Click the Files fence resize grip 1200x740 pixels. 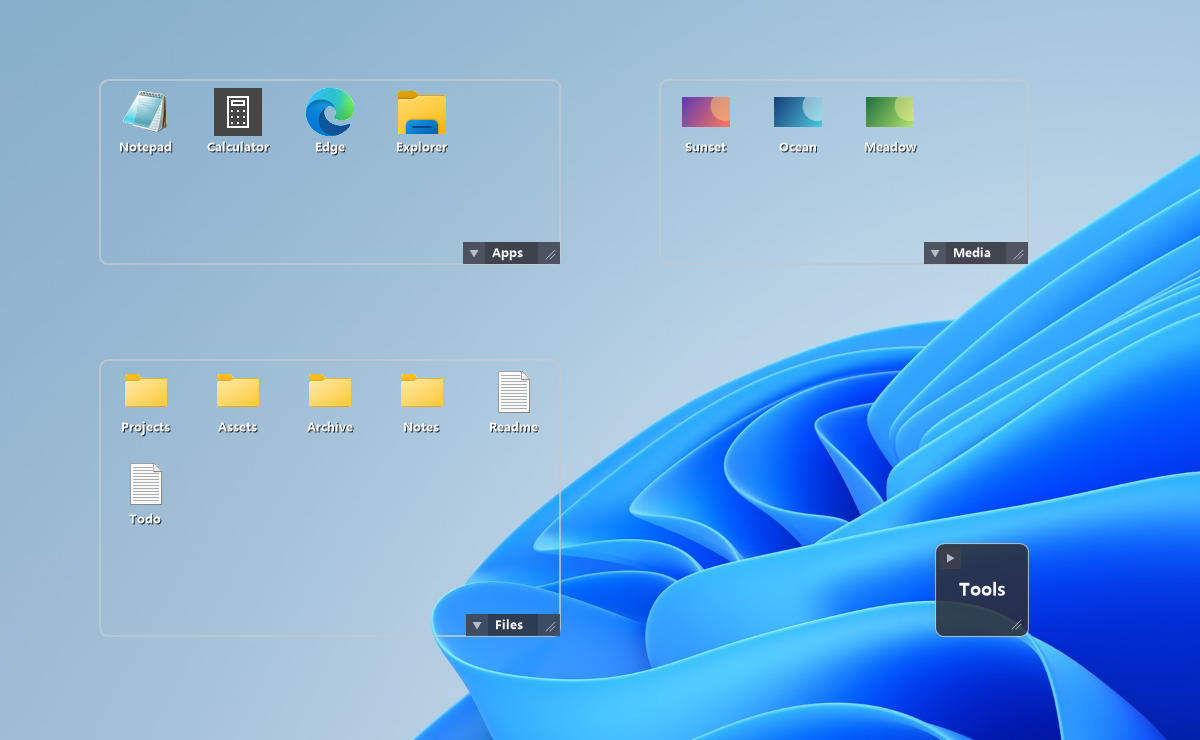click(549, 626)
